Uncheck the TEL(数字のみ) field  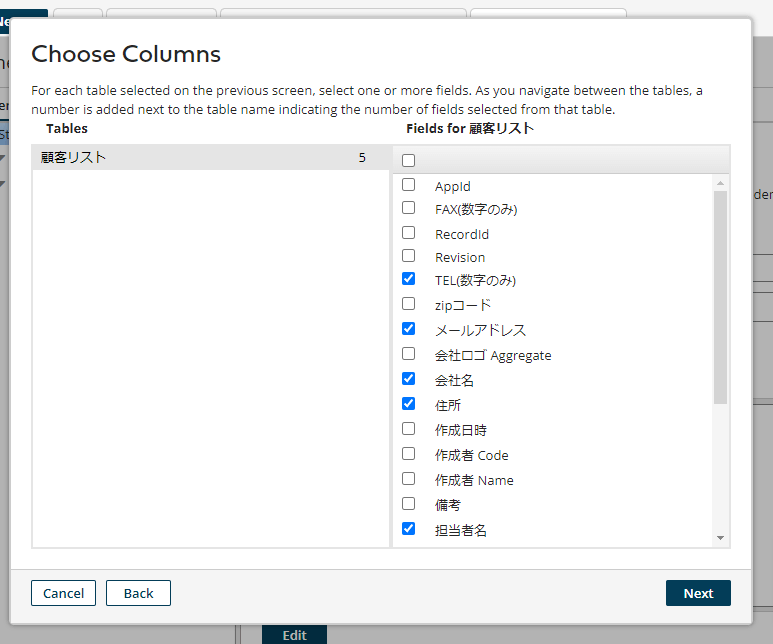408,279
